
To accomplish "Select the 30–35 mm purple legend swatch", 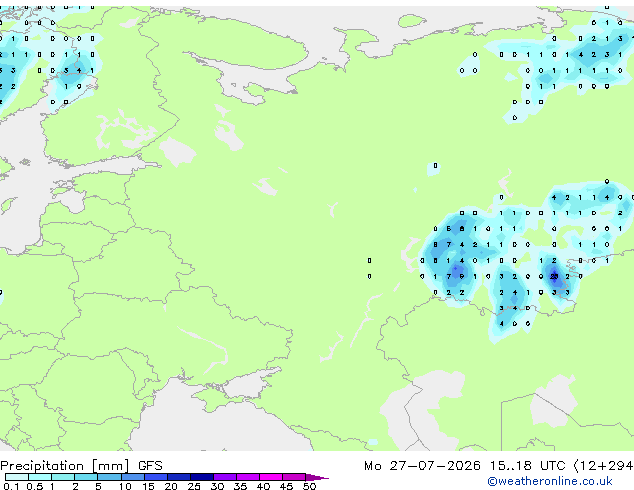I will pos(224,477).
